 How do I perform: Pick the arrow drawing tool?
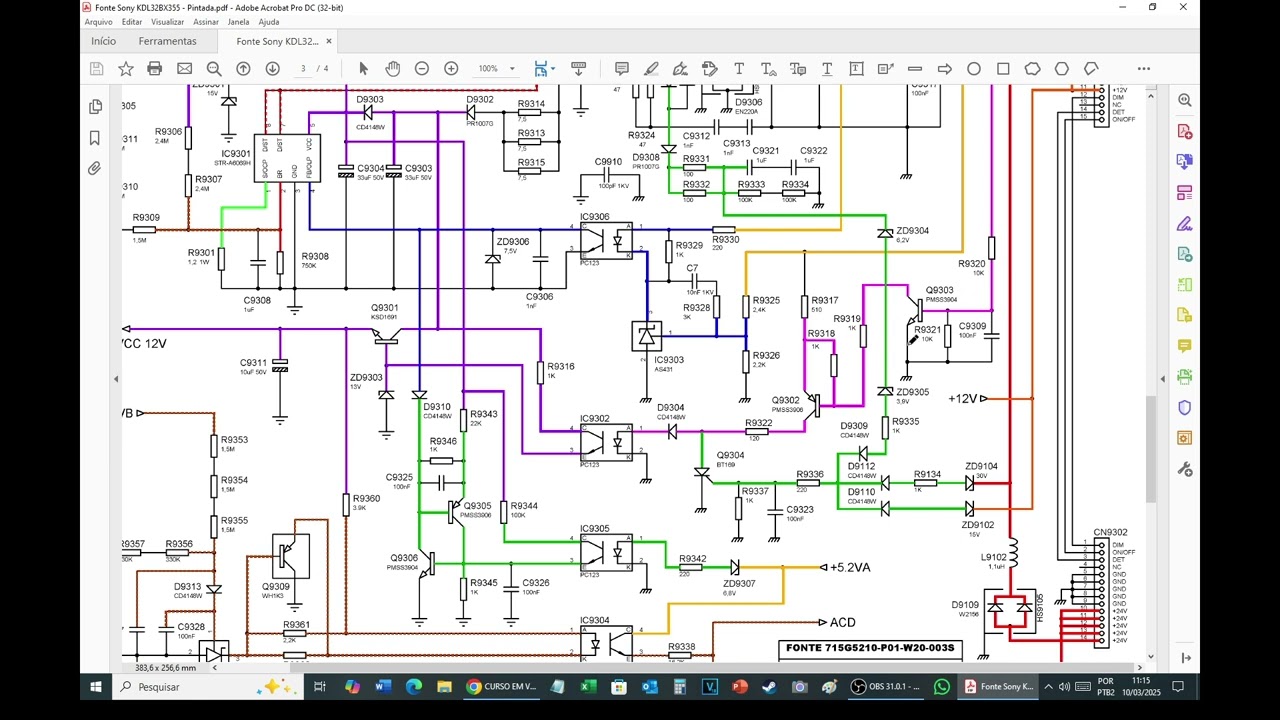coord(944,69)
